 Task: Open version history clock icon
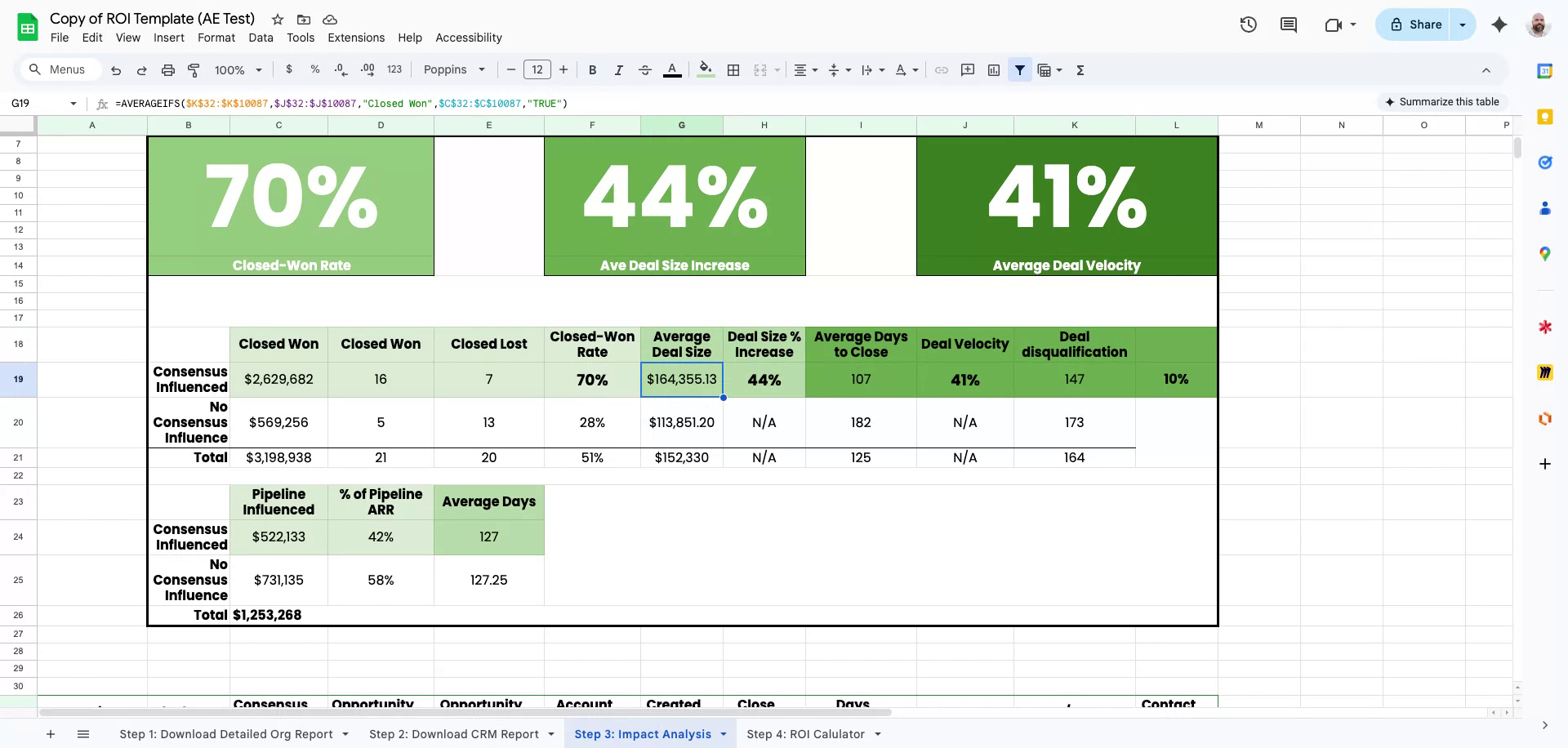pyautogui.click(x=1248, y=24)
